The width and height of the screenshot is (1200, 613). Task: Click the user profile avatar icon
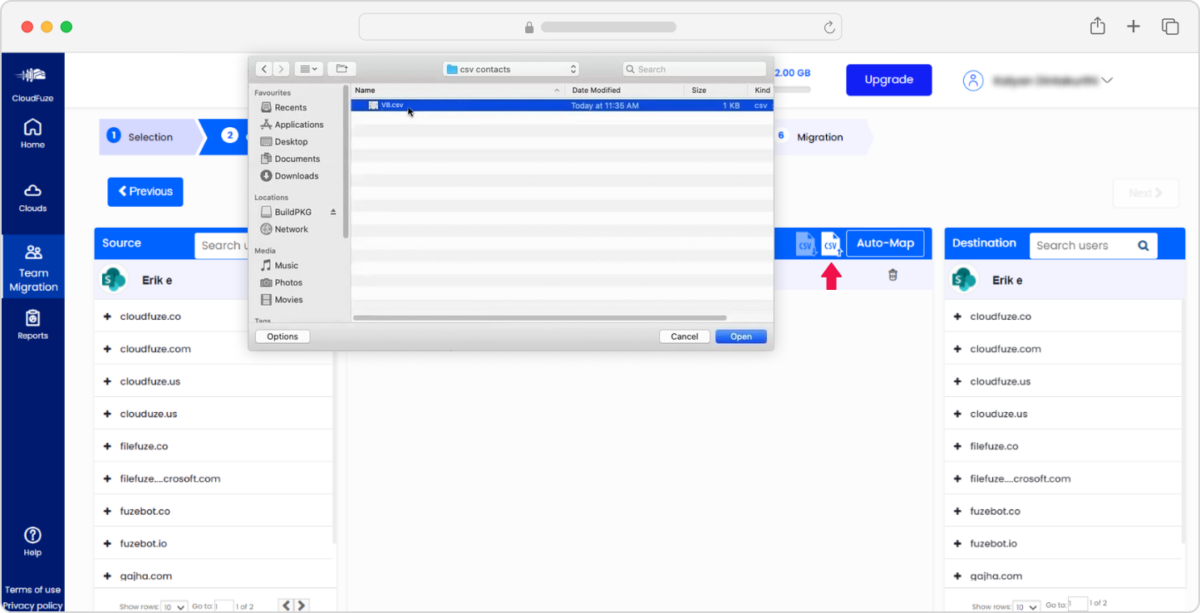(x=973, y=80)
